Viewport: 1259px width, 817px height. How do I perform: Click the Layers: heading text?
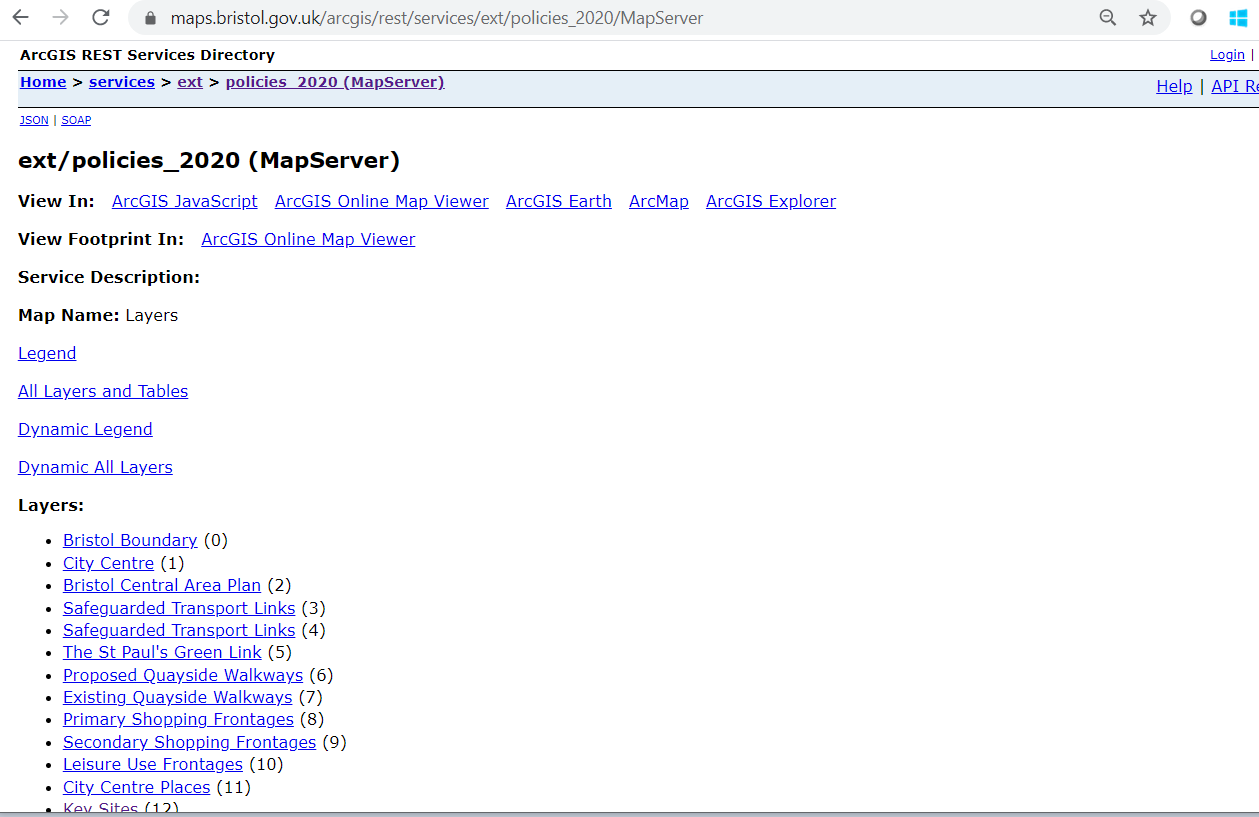click(x=51, y=505)
